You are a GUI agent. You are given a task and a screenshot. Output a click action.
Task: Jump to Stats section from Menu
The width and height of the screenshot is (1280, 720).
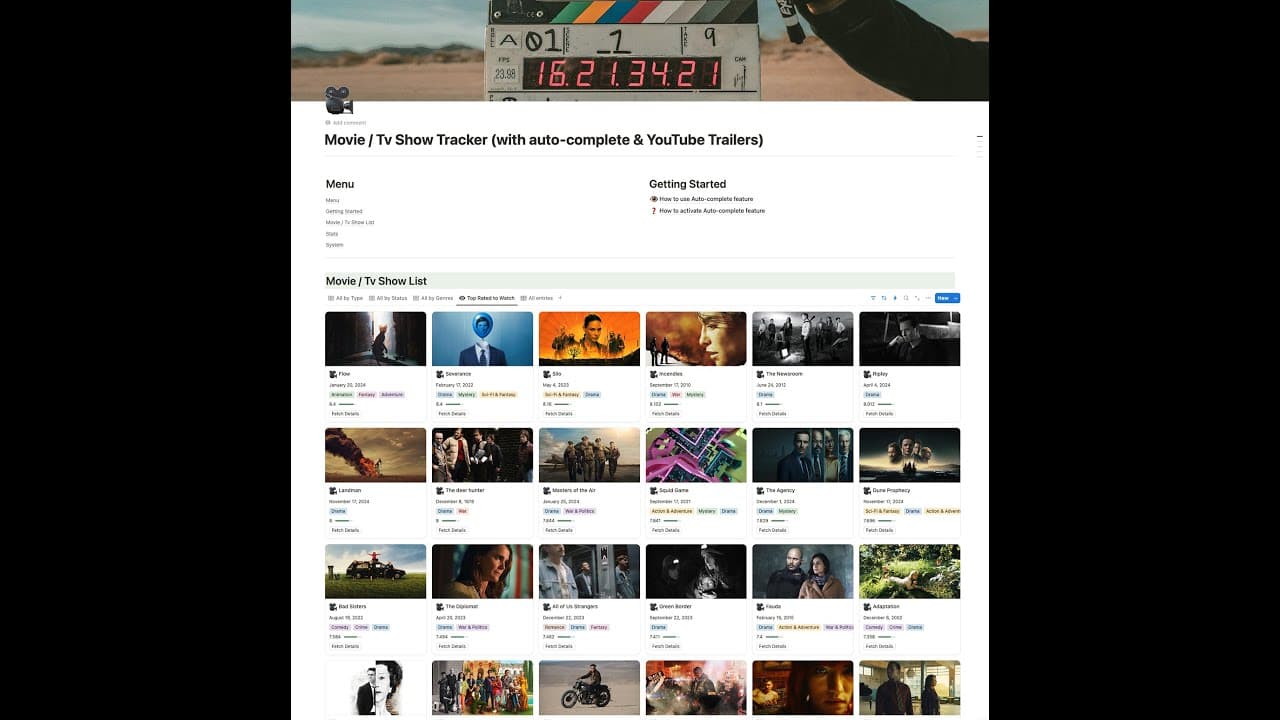tap(332, 234)
